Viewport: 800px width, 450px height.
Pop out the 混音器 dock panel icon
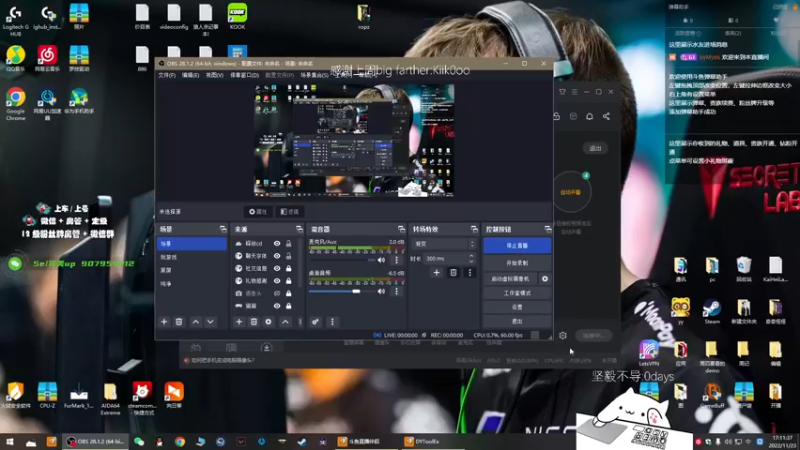401,229
